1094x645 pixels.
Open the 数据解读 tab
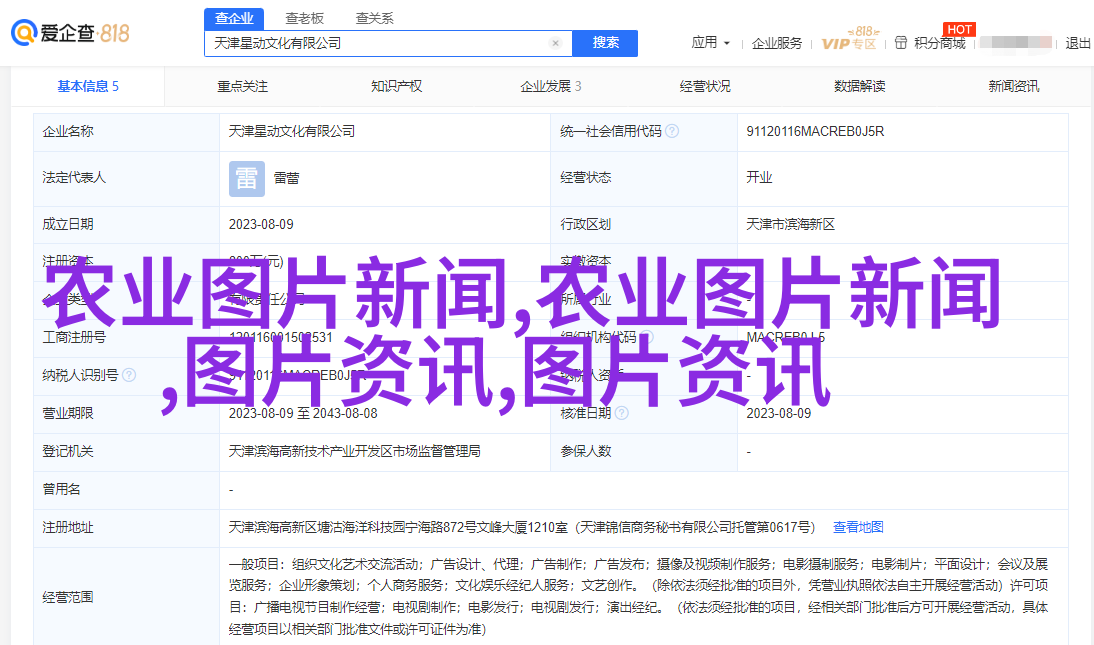click(x=860, y=87)
